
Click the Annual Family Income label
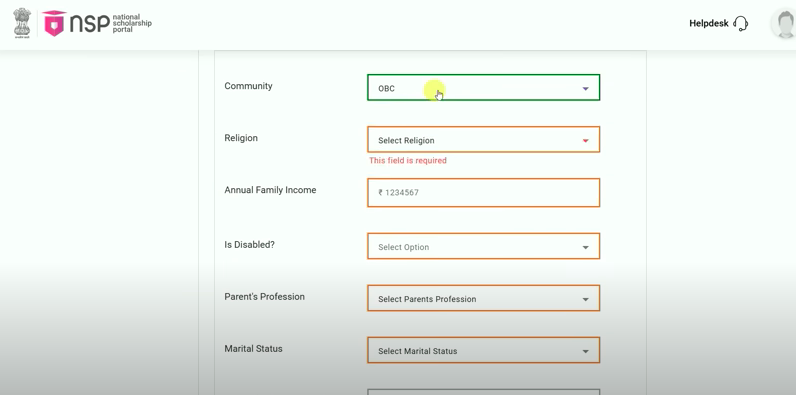click(x=270, y=190)
